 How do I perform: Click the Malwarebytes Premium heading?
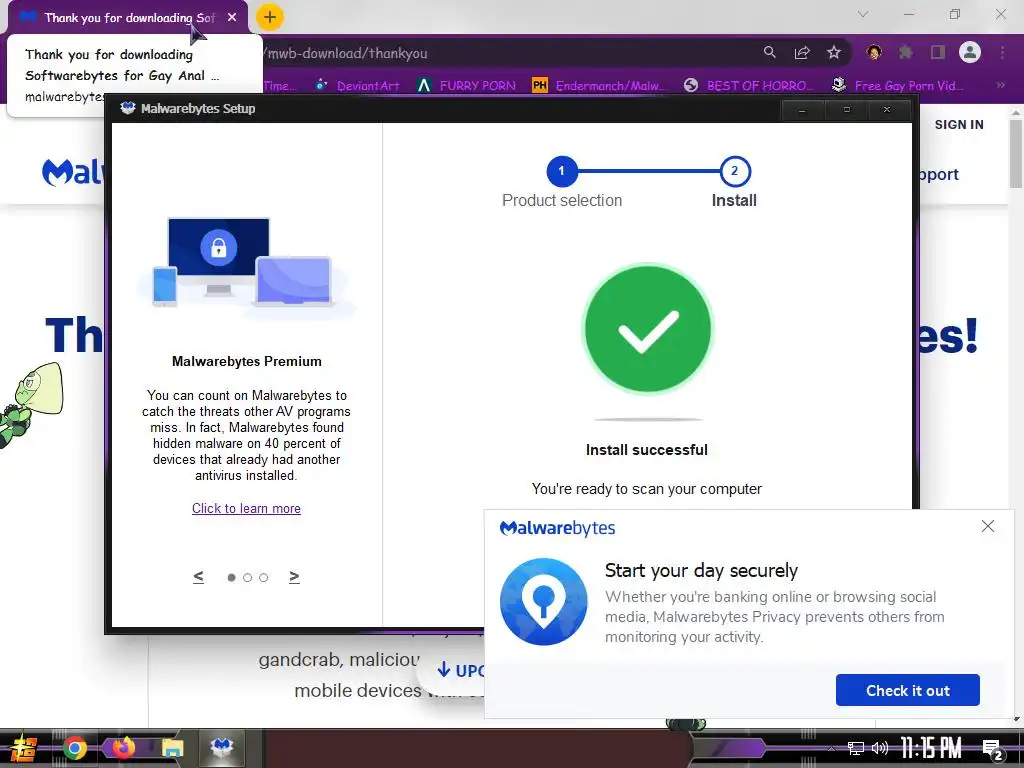(247, 362)
